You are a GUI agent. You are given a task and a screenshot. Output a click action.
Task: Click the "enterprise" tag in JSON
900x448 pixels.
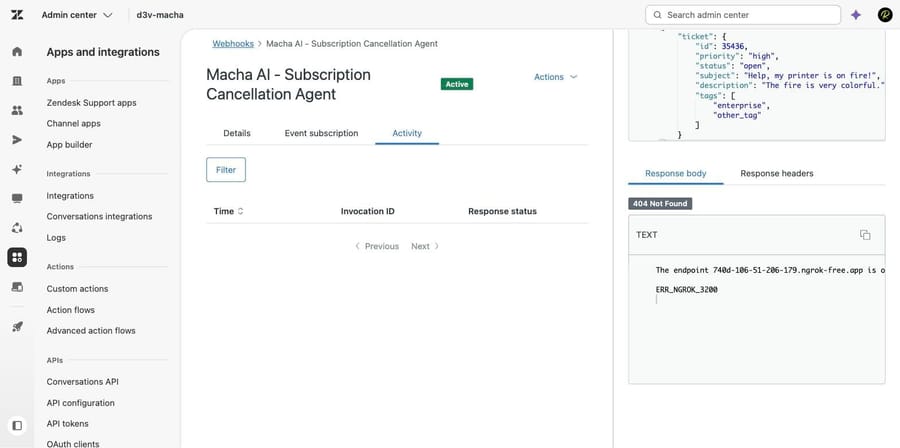740,106
